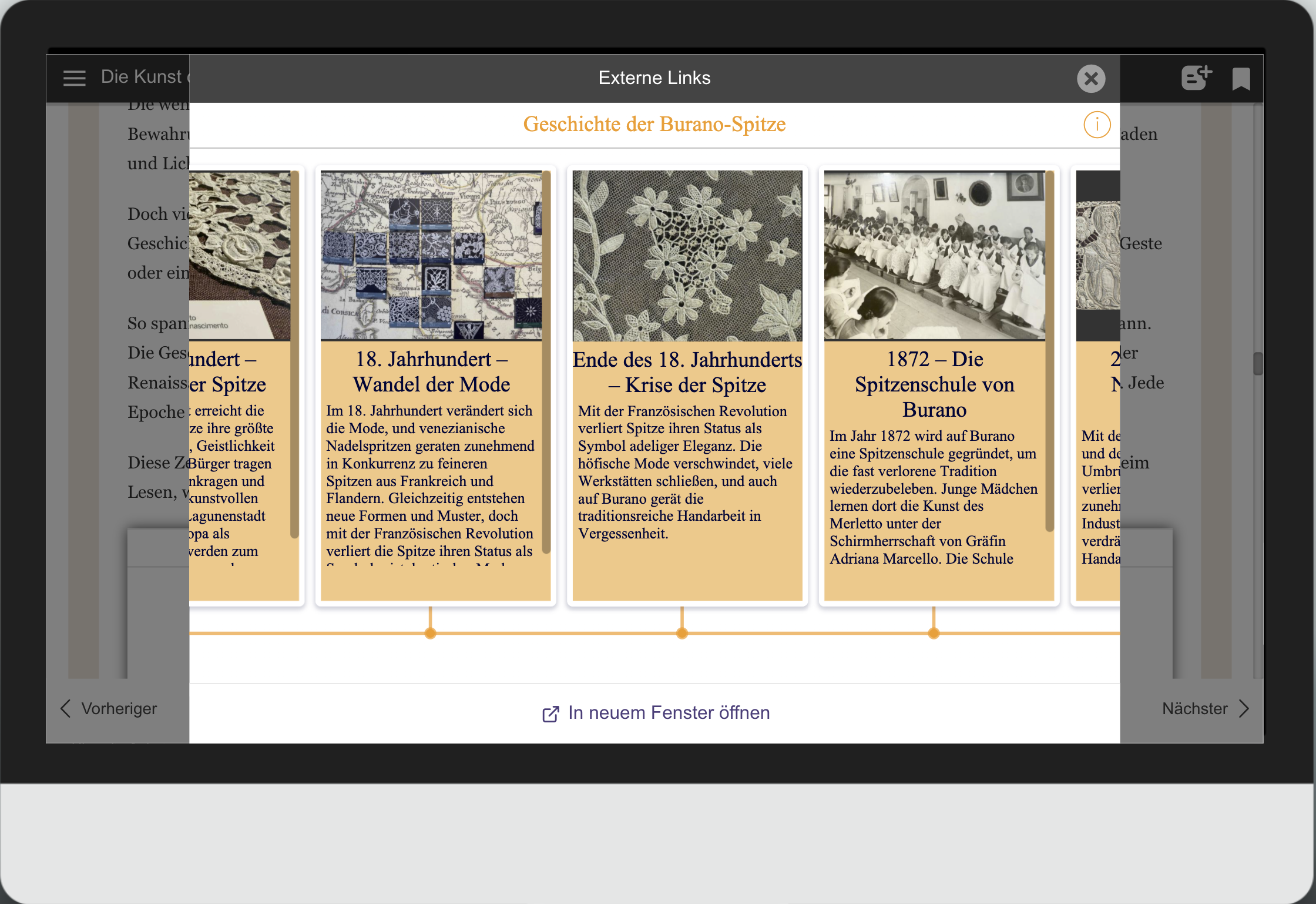Open the hamburger menu
This screenshot has width=1316, height=904.
pyautogui.click(x=75, y=78)
